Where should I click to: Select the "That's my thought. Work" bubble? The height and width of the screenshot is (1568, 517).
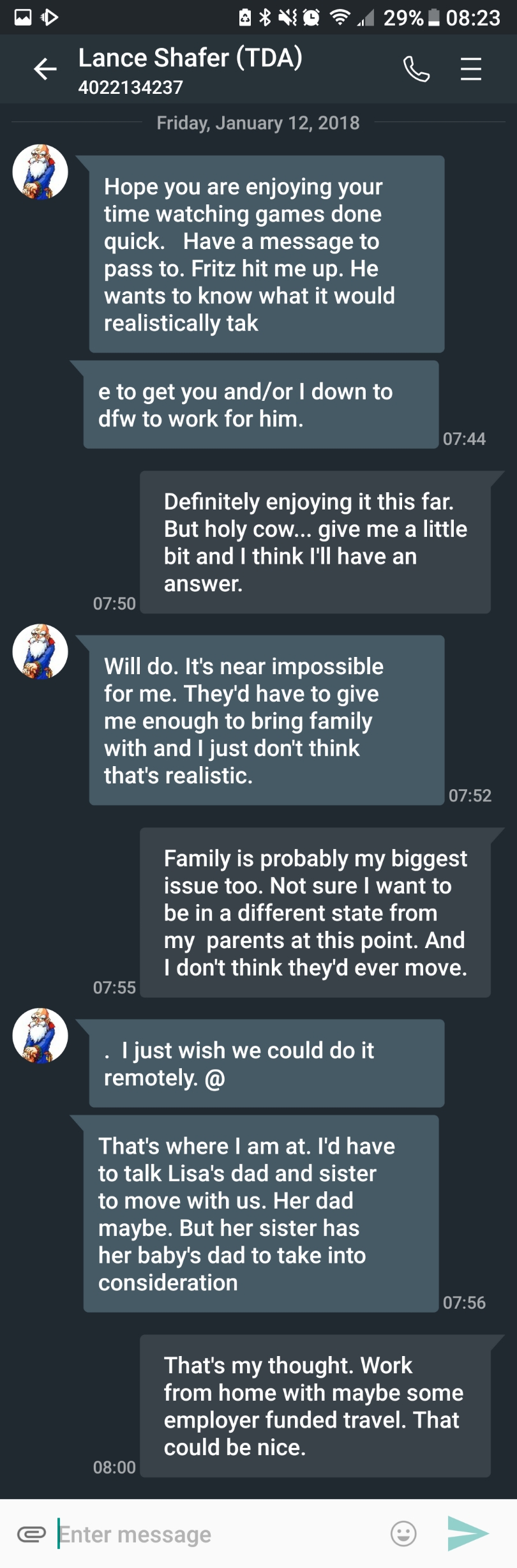click(x=315, y=1406)
